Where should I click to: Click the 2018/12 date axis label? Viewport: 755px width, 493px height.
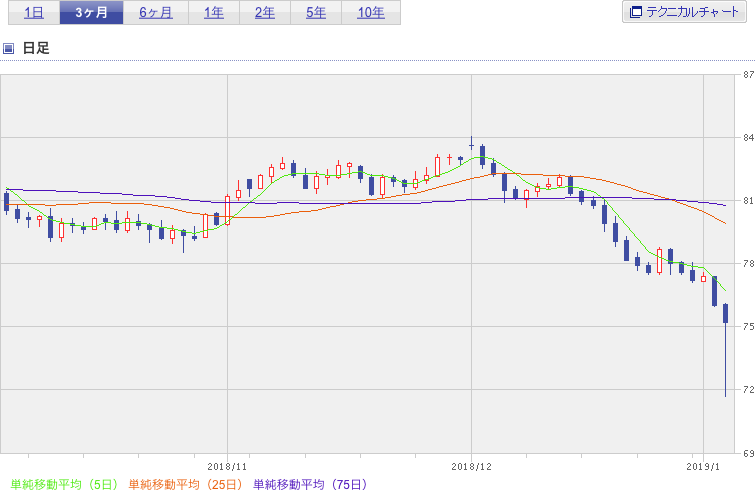pyautogui.click(x=471, y=467)
